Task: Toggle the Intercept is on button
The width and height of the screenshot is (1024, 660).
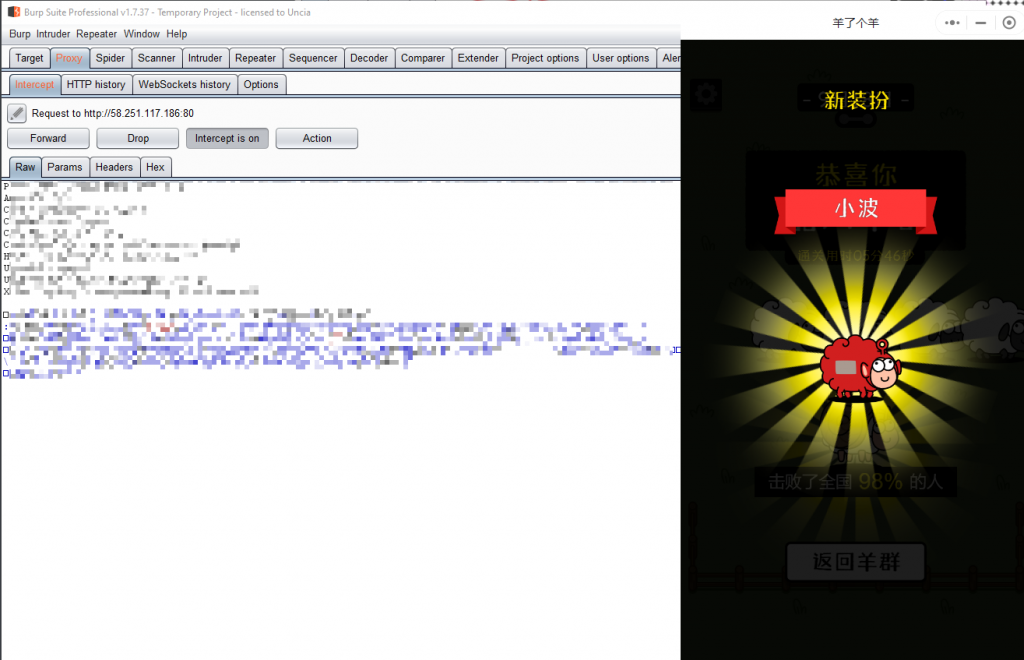Action: coord(227,138)
